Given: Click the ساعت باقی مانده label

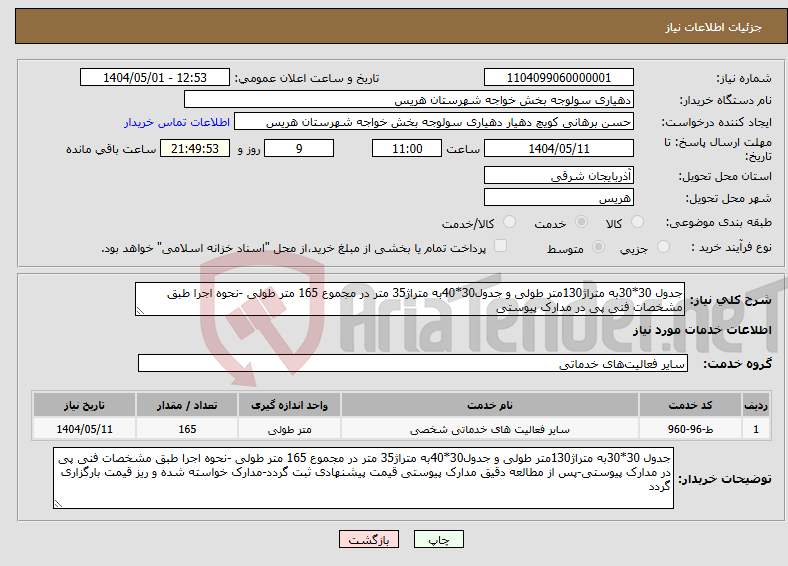Looking at the screenshot, I should click(111, 149).
